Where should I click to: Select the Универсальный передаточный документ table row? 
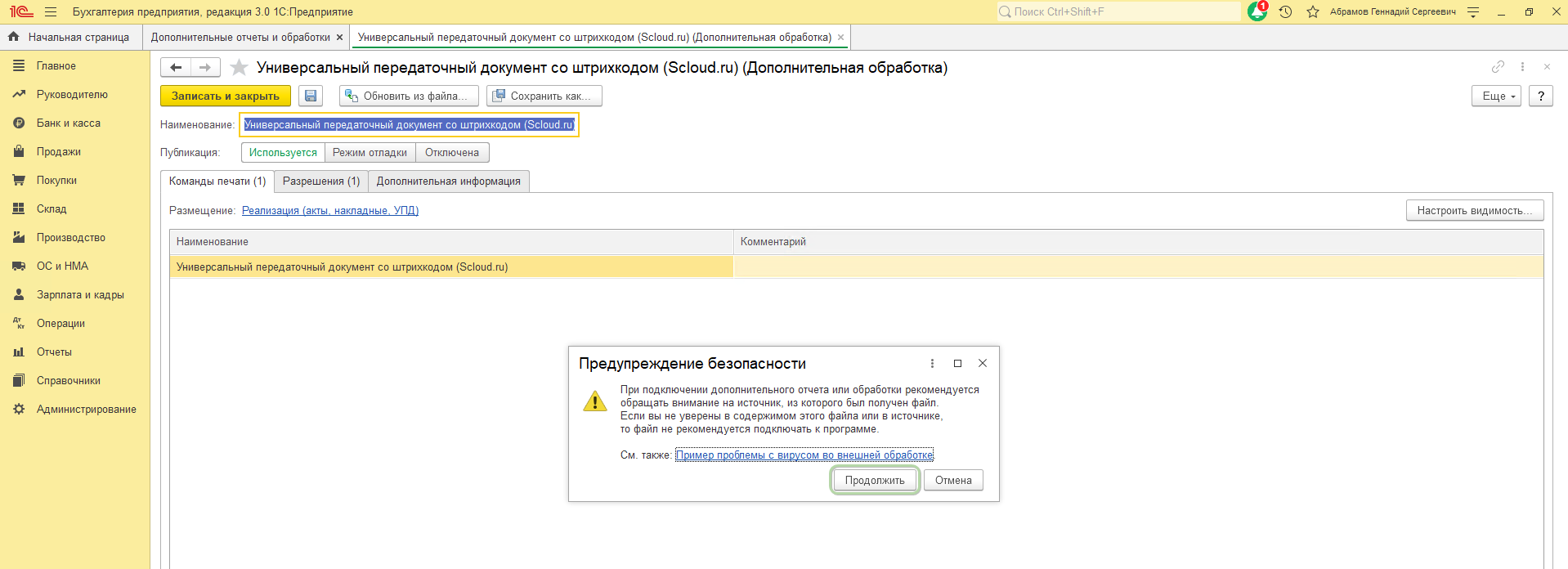click(x=856, y=267)
